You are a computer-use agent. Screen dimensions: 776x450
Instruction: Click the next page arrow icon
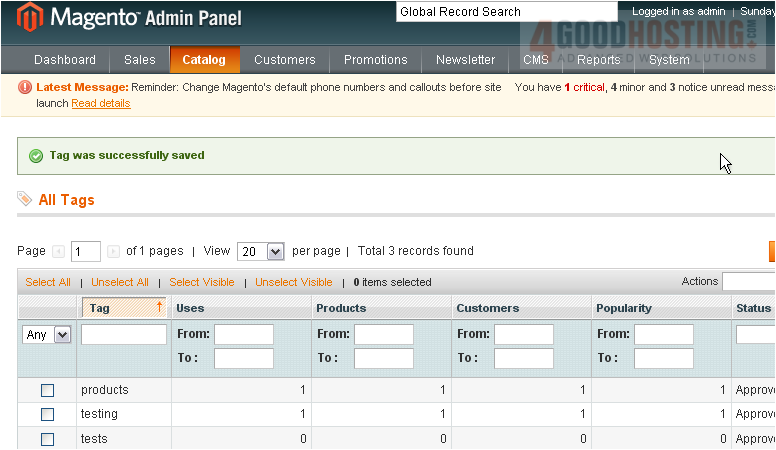[x=113, y=251]
